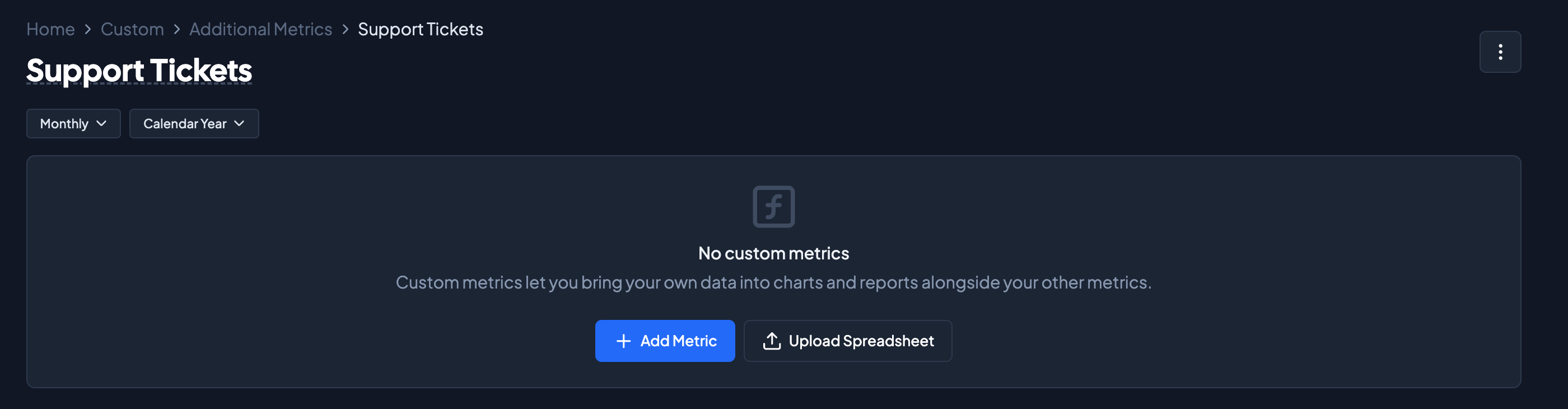
Task: Select the Support Tickets breadcrumb item
Action: point(420,29)
